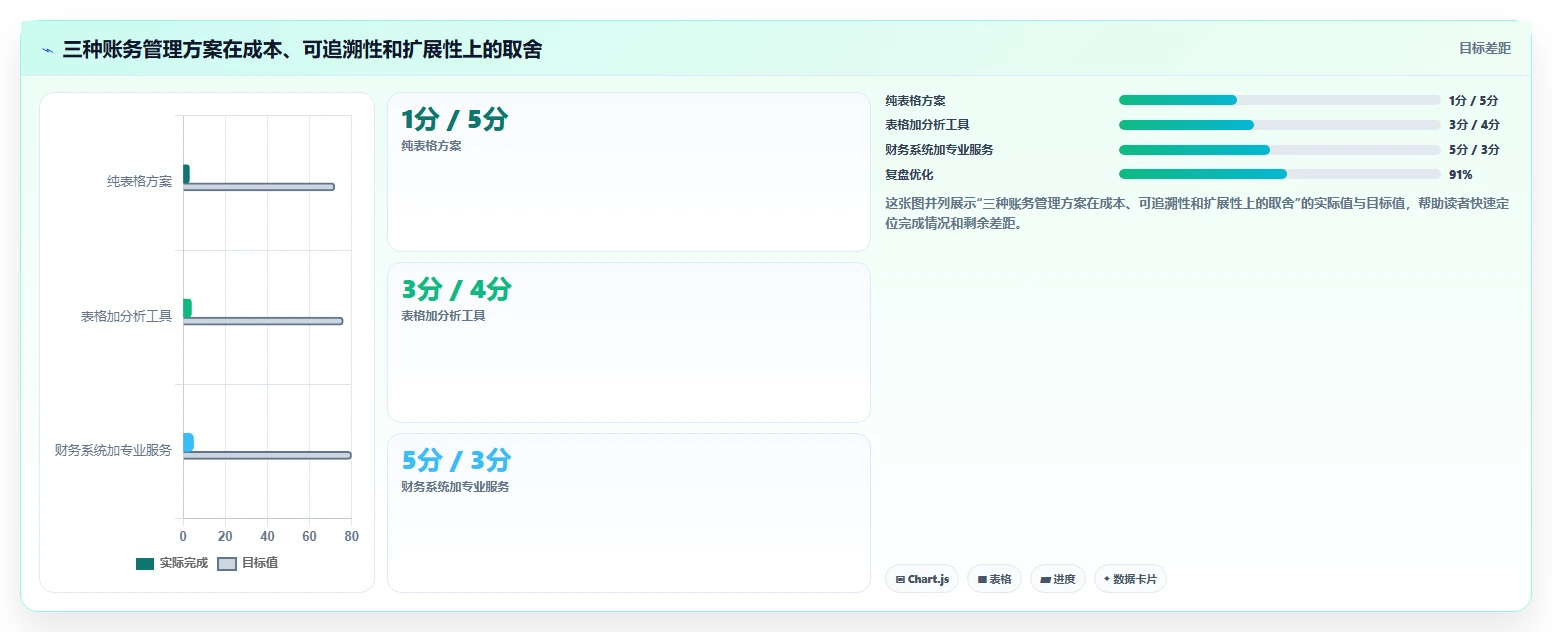Click the description paragraph starting 这张图并列展示

tap(1197, 213)
